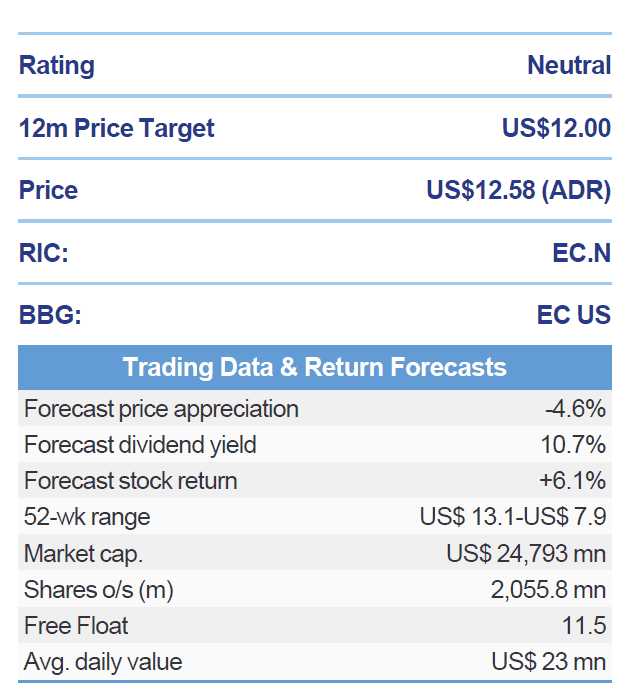The height and width of the screenshot is (683, 635).
Task: Click the US$ 23 mn daily value
Action: 548,662
